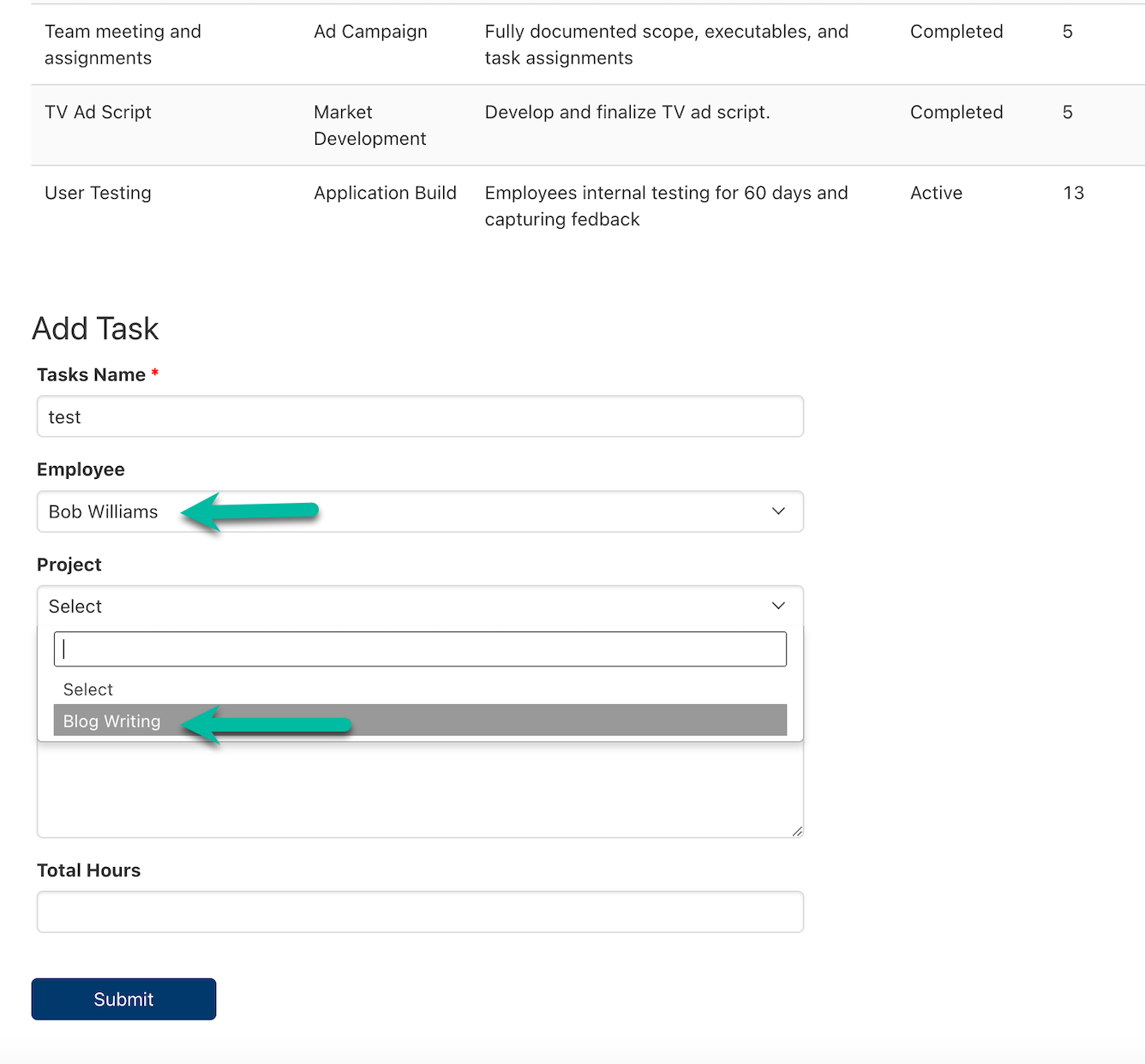1145x1064 pixels.
Task: Choose the 'Select' option in Project list
Action: coord(420,690)
